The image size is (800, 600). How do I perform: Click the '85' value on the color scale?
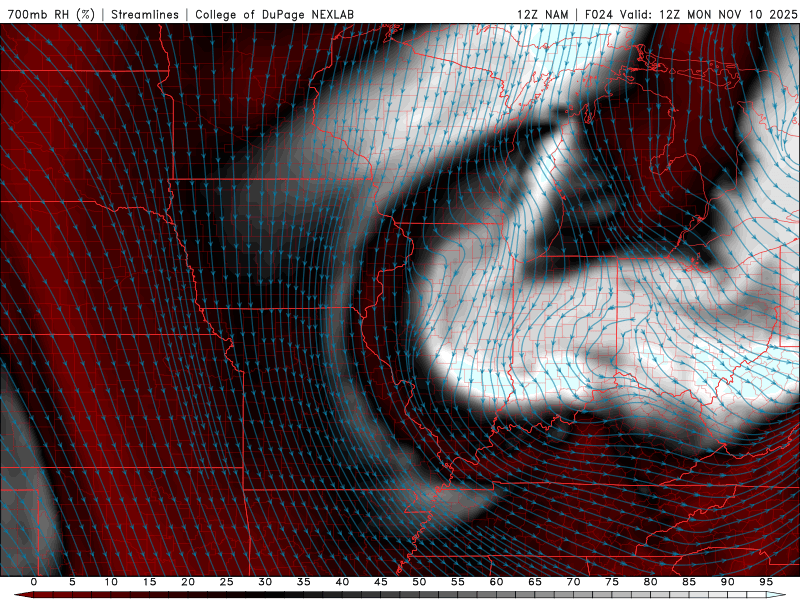(689, 582)
